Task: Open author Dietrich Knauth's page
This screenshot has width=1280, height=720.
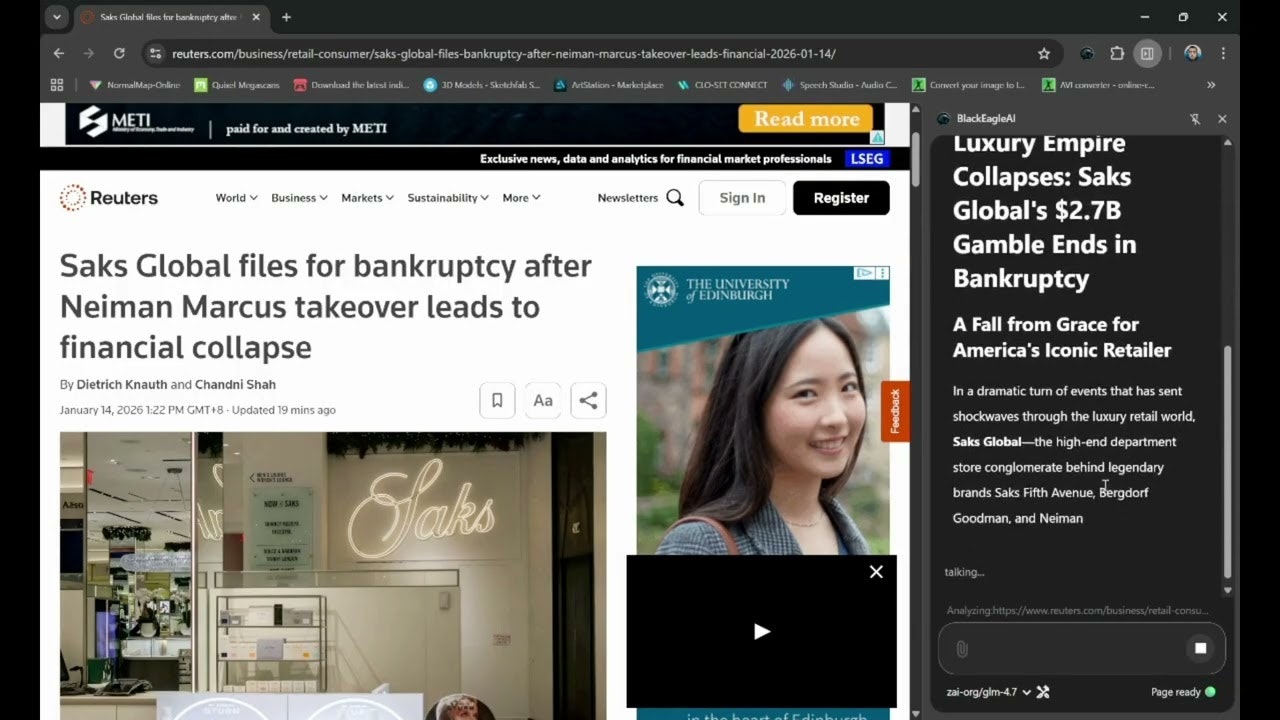Action: point(123,385)
